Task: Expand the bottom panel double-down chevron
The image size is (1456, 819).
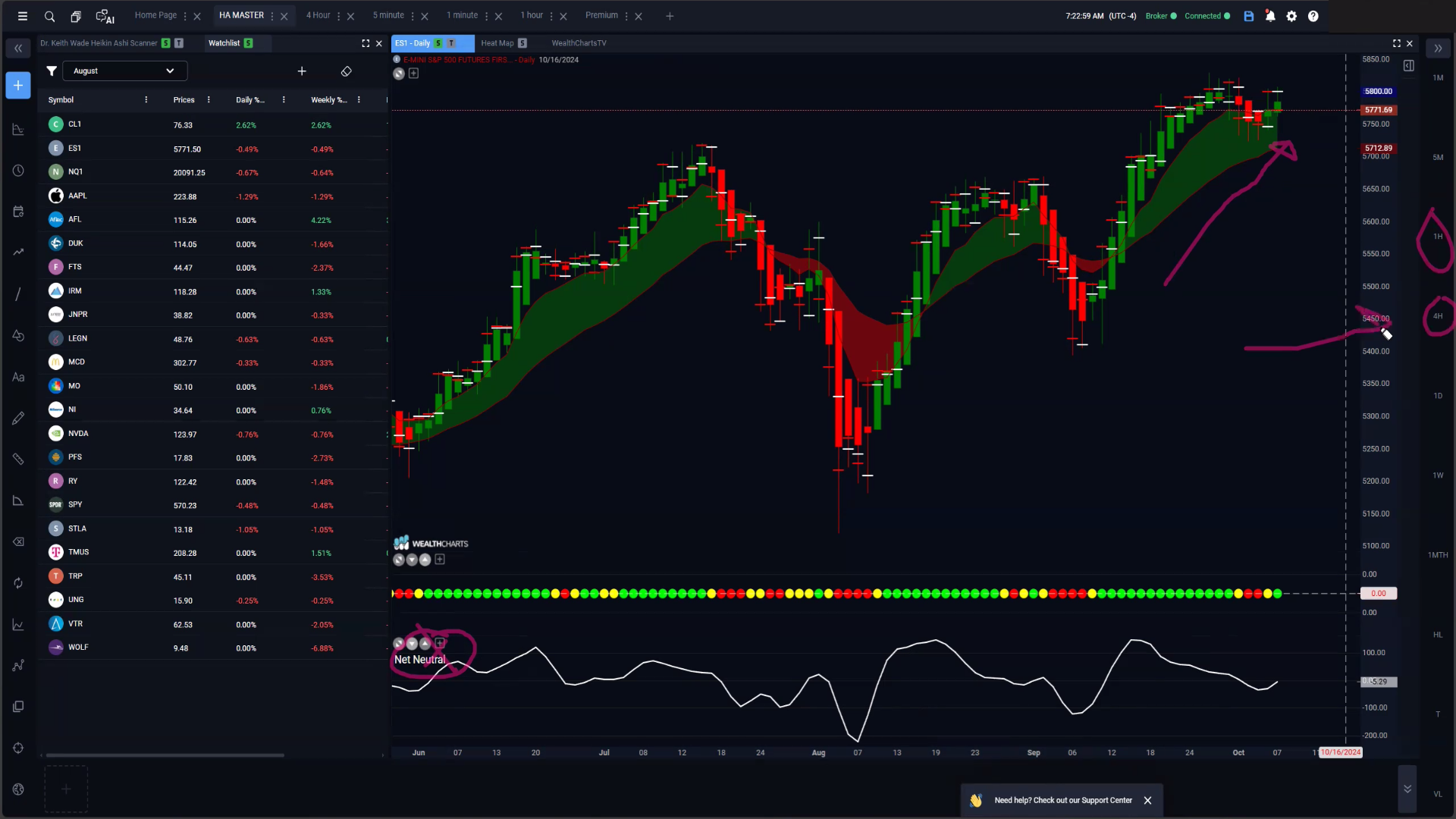Action: [x=1407, y=789]
